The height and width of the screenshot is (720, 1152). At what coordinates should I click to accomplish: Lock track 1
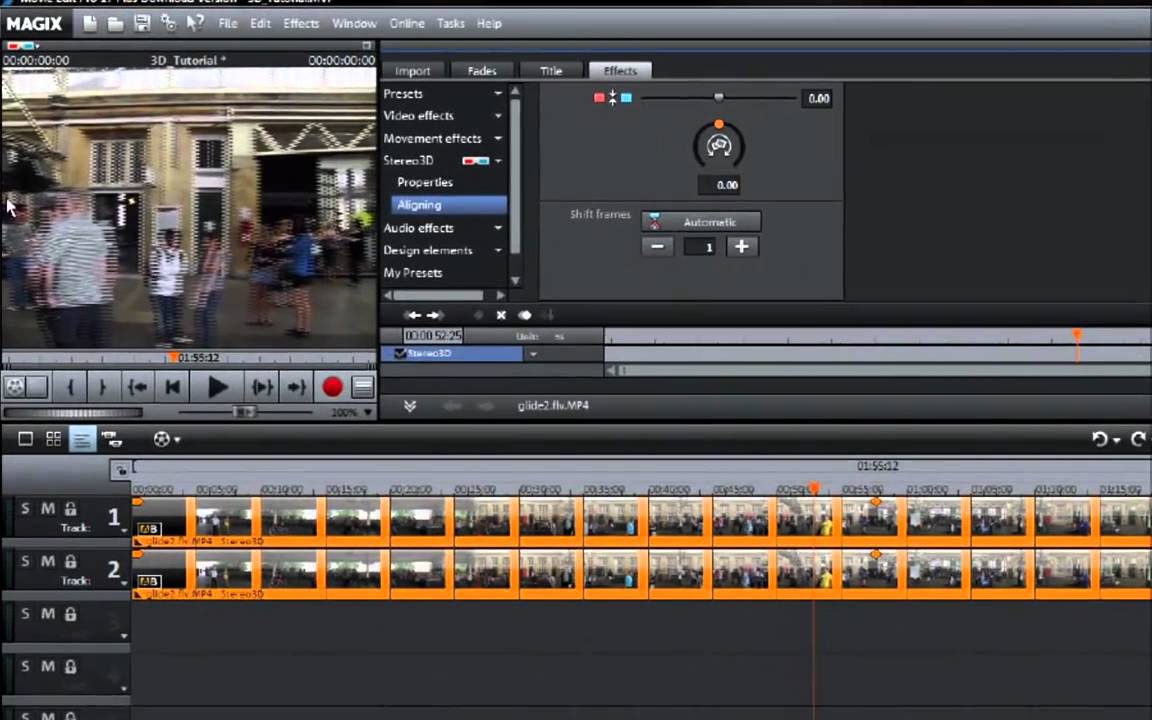(71, 508)
